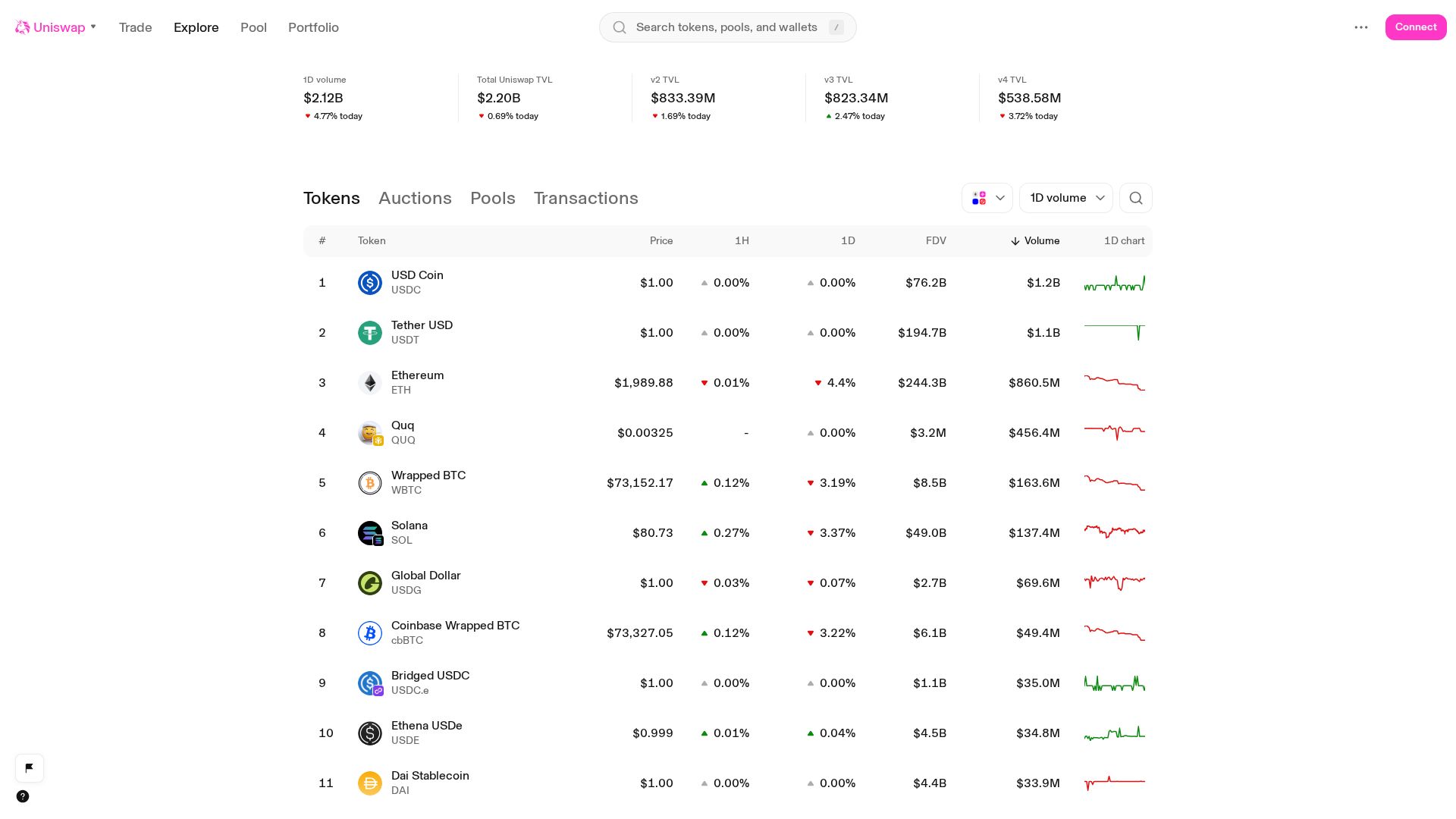The height and width of the screenshot is (819, 1456).
Task: Click the $538.58M v4 TVL stat
Action: coord(1030,98)
